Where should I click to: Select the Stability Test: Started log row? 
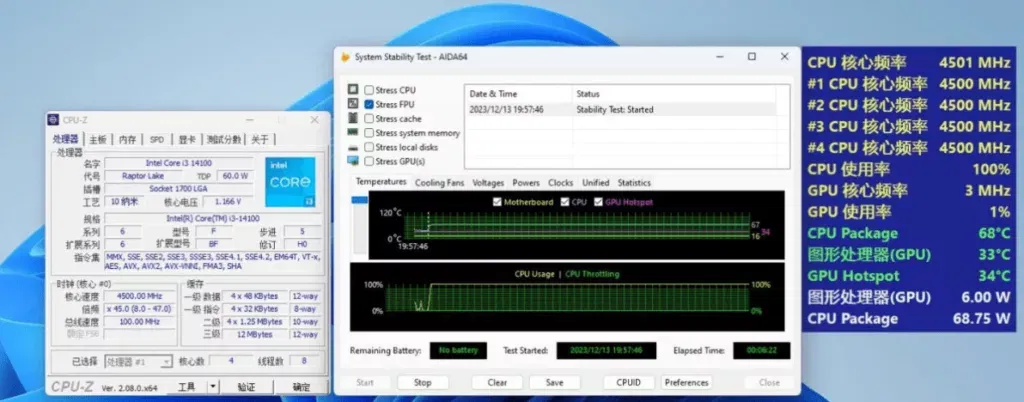(620, 110)
